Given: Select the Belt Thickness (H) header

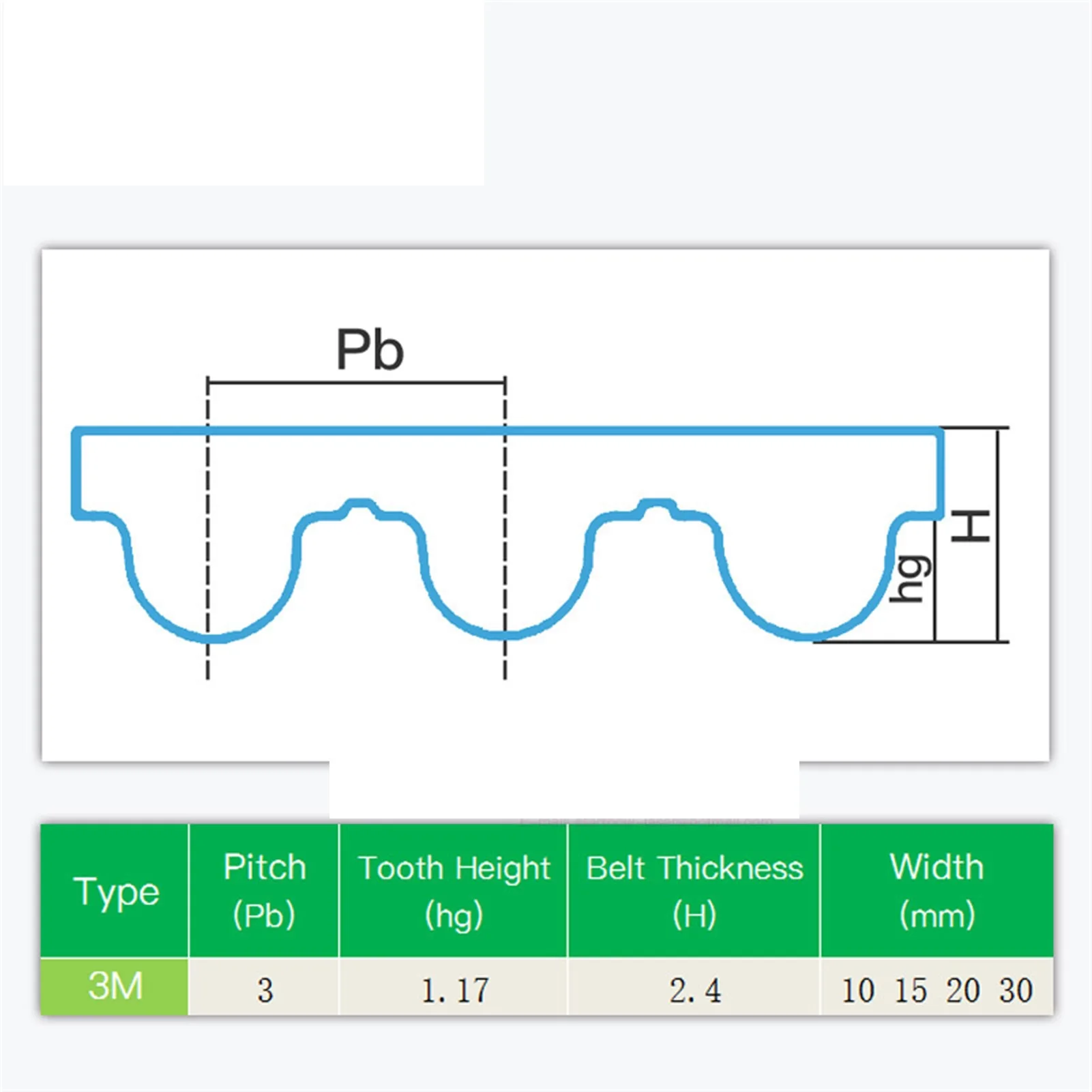Looking at the screenshot, I should click(x=694, y=890).
